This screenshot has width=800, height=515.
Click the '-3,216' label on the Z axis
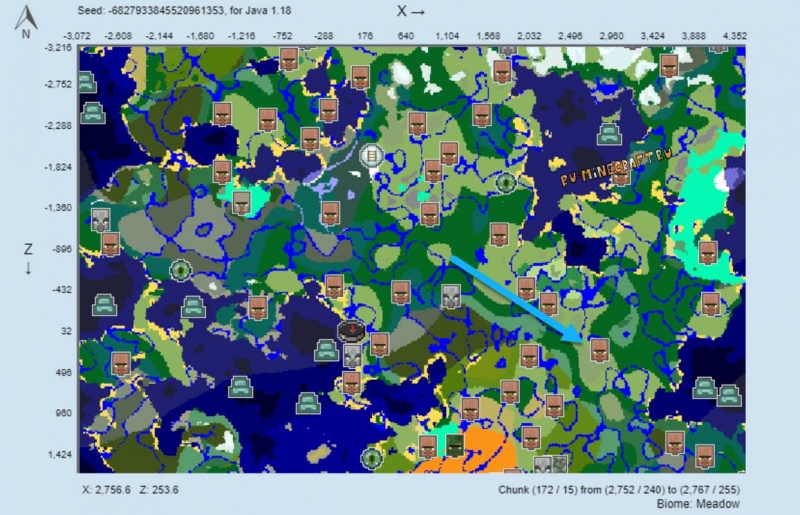59,48
